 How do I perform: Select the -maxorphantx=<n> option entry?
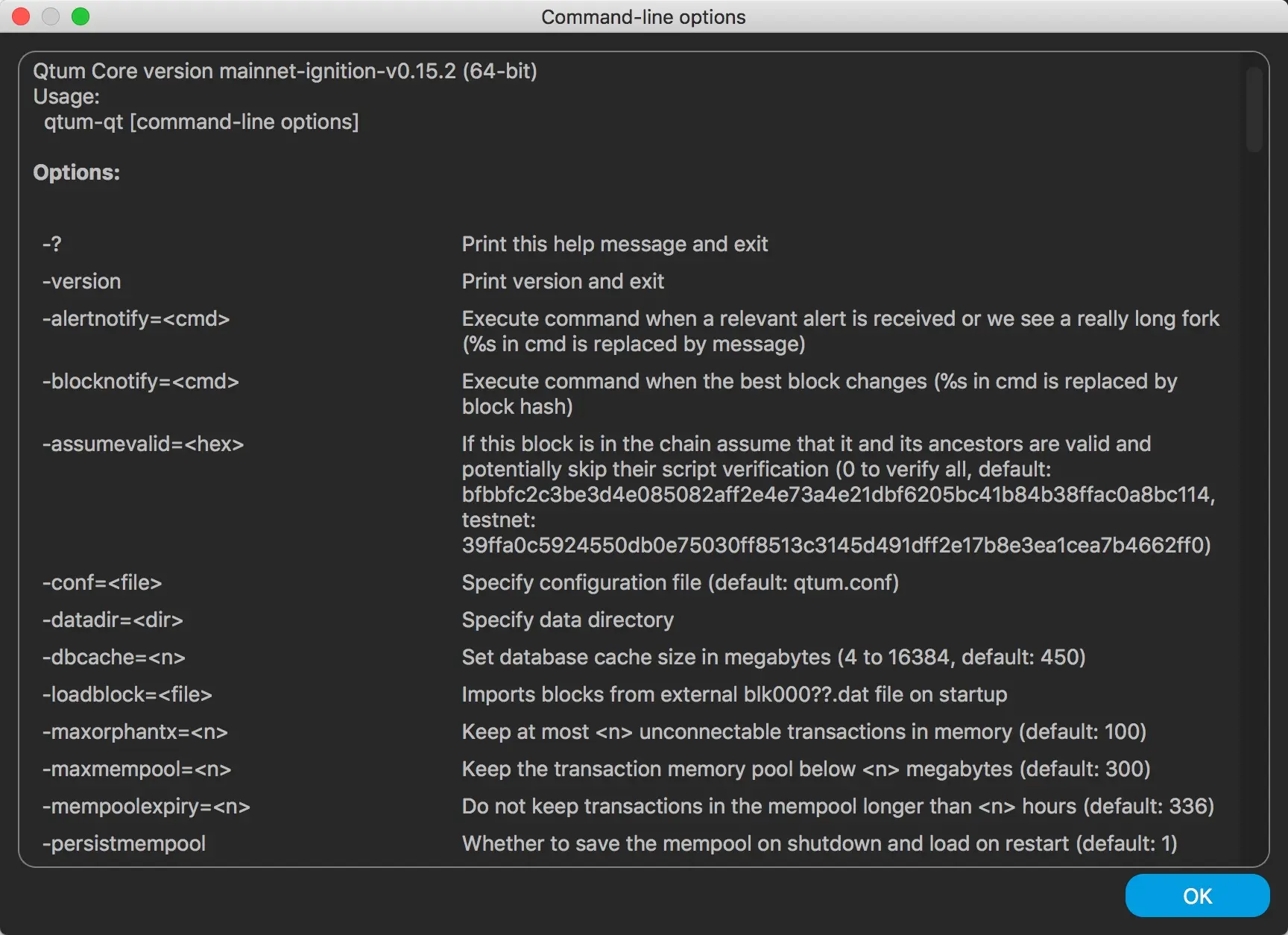(135, 732)
